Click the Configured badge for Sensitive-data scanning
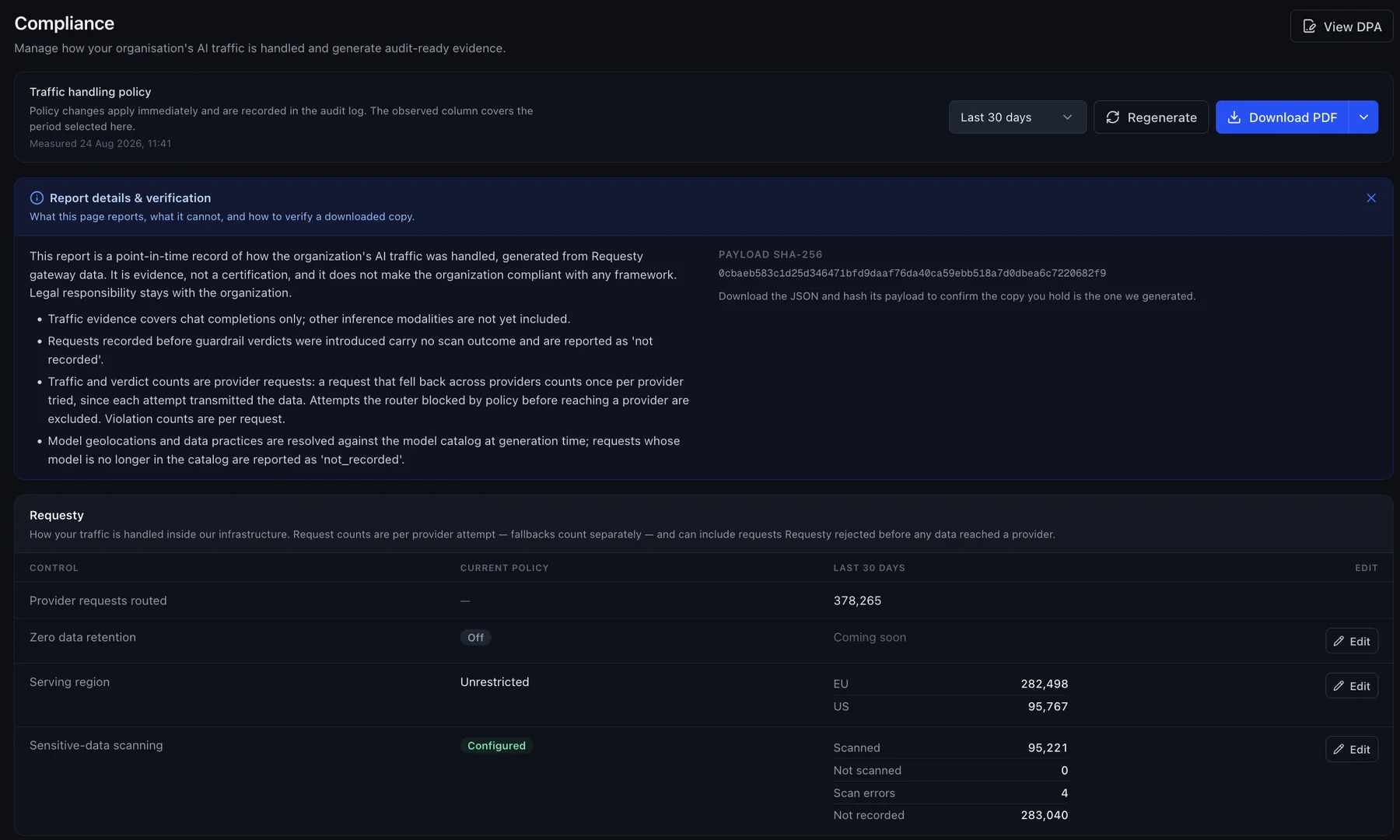 [x=496, y=746]
